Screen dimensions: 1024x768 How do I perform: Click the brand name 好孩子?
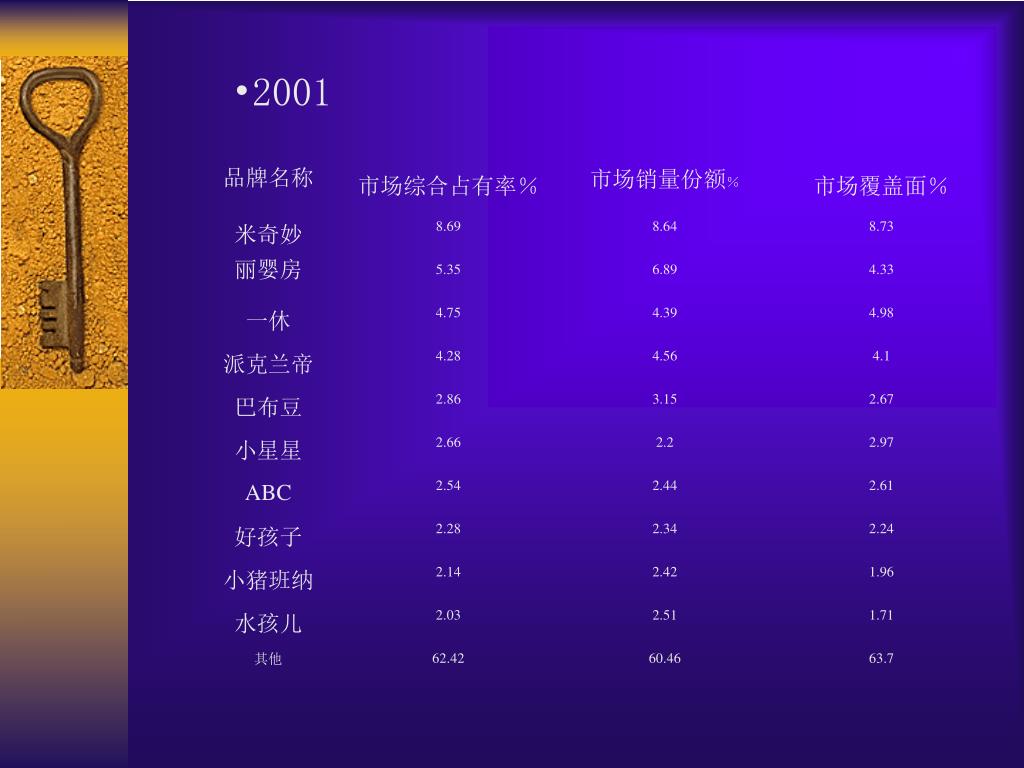(x=268, y=536)
